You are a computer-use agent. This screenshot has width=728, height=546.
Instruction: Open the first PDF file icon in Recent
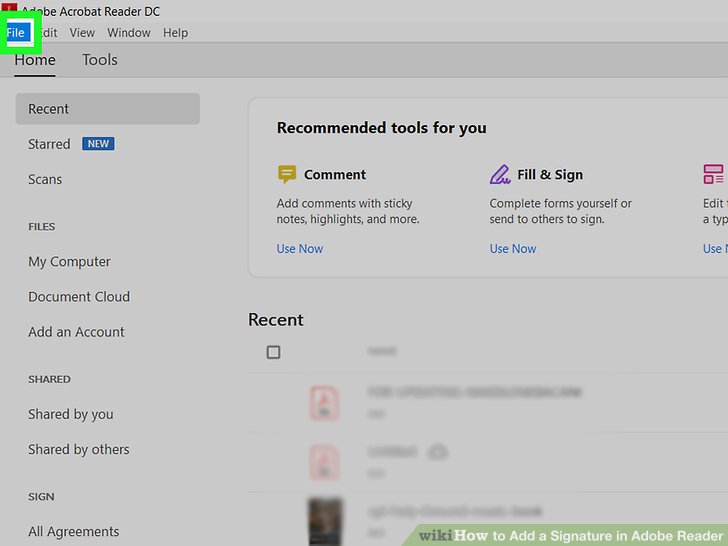click(325, 403)
